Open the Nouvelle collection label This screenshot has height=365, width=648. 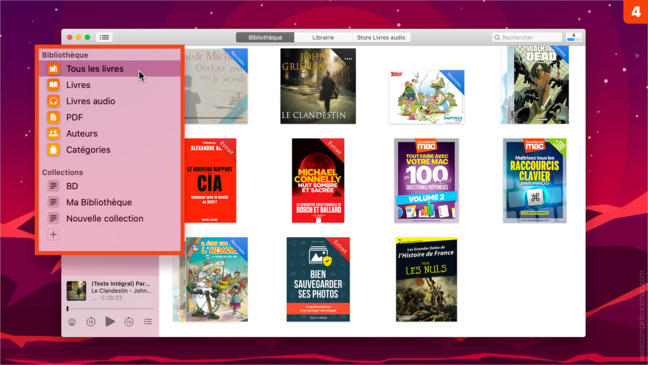tap(105, 218)
